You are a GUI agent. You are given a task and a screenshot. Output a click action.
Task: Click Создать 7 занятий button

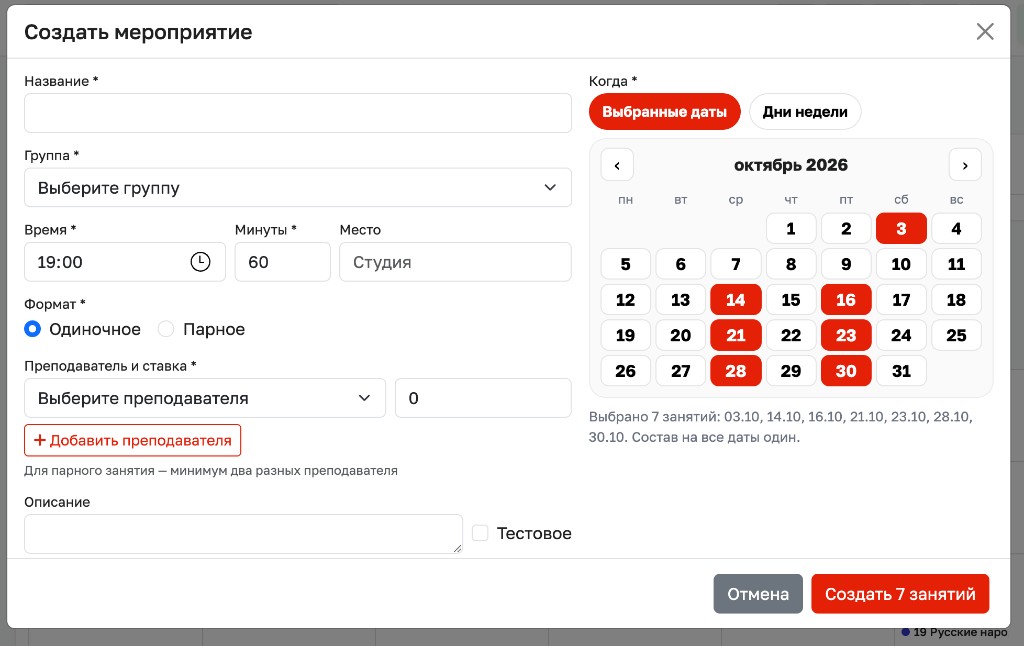click(x=901, y=594)
